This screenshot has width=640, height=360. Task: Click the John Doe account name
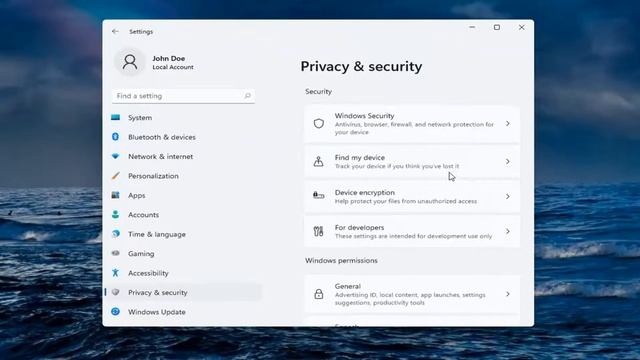pos(169,58)
